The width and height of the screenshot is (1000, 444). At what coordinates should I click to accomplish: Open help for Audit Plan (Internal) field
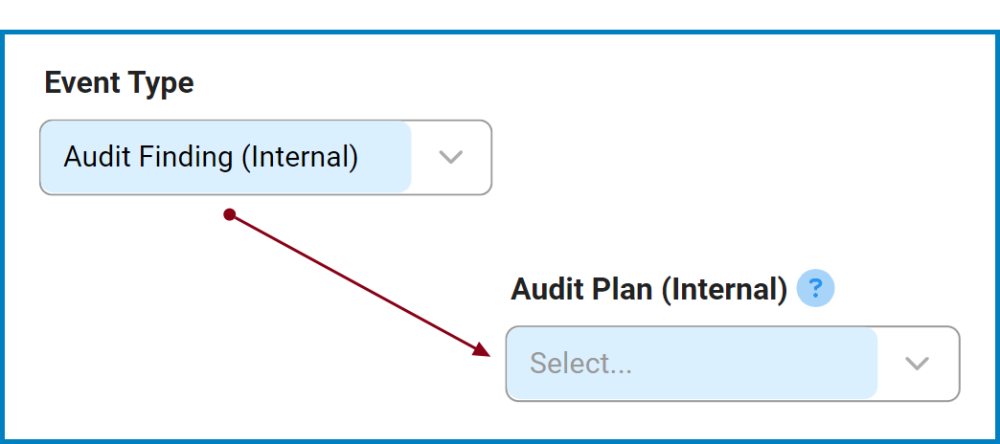click(x=816, y=290)
